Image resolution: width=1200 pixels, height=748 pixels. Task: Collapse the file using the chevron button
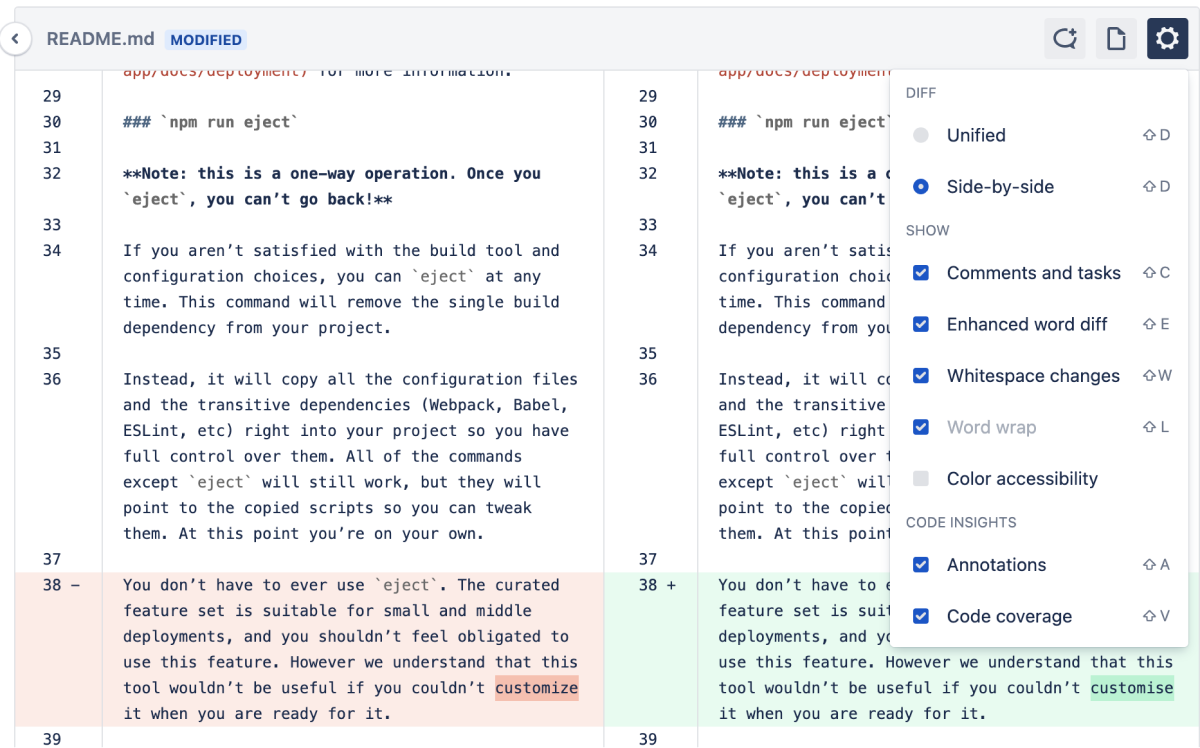click(15, 39)
